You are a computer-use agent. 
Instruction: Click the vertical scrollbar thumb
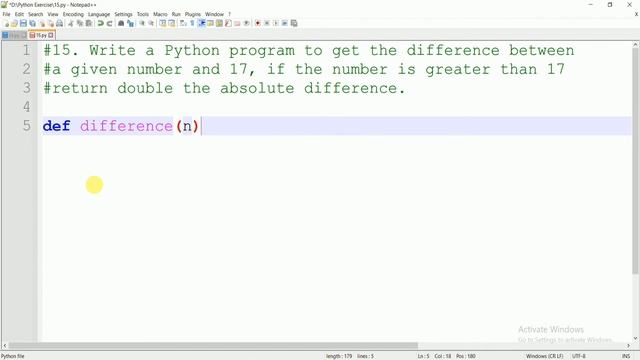[636, 161]
